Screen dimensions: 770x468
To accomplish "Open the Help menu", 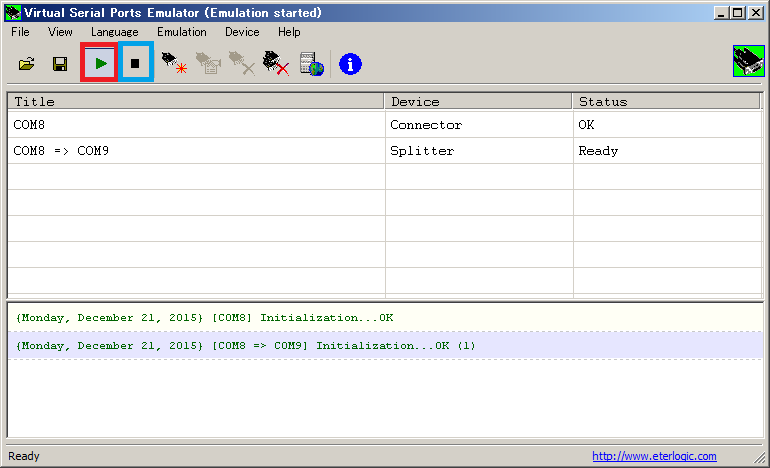I will (x=289, y=32).
